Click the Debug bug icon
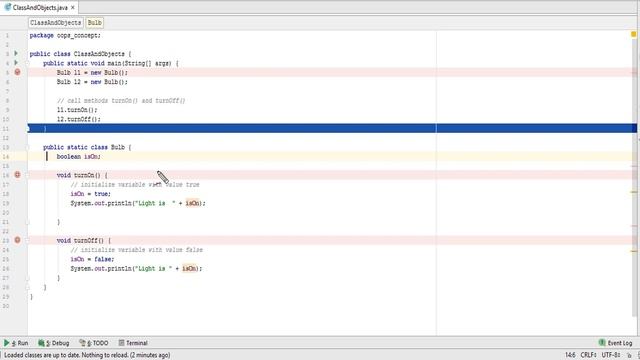 click(41, 343)
